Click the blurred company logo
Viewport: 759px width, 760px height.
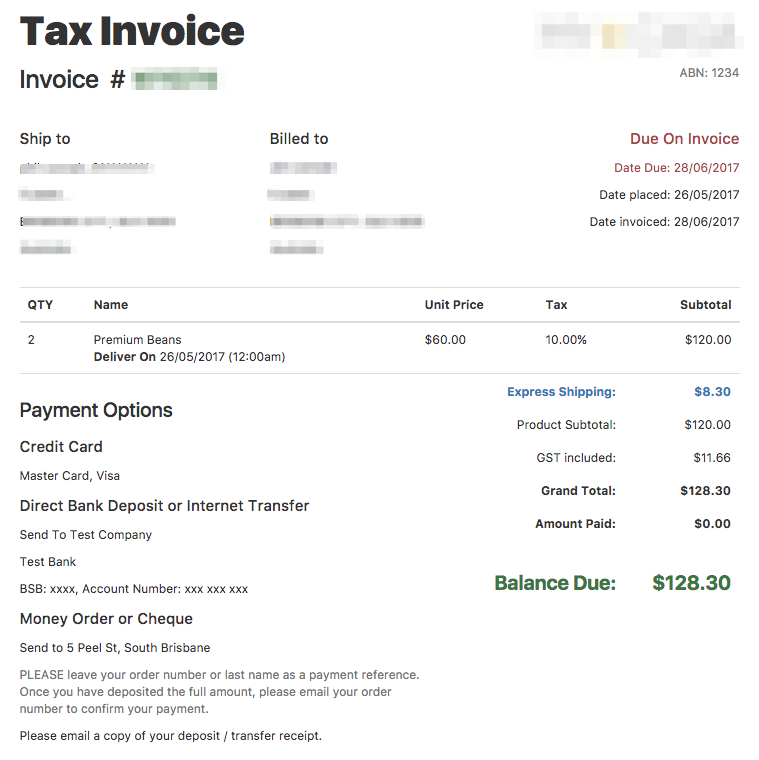[639, 34]
